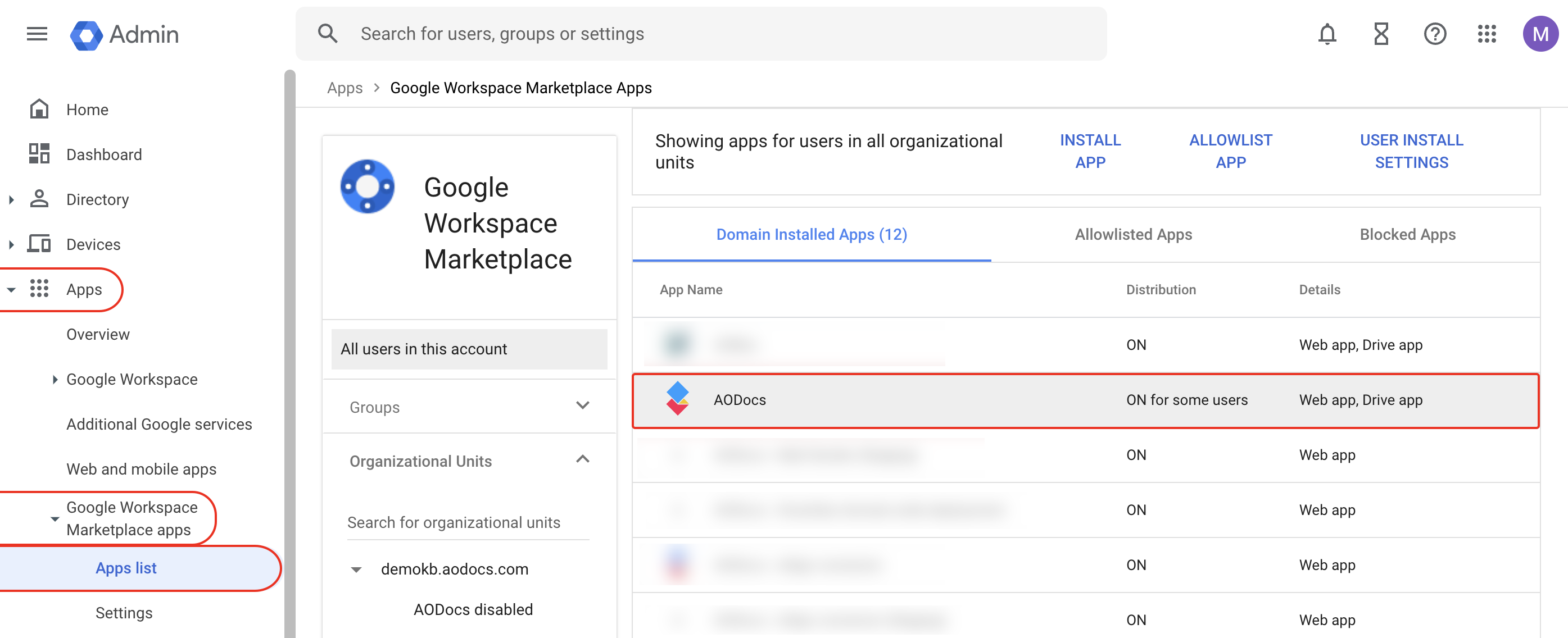Open Dashboard in the sidebar

103,154
